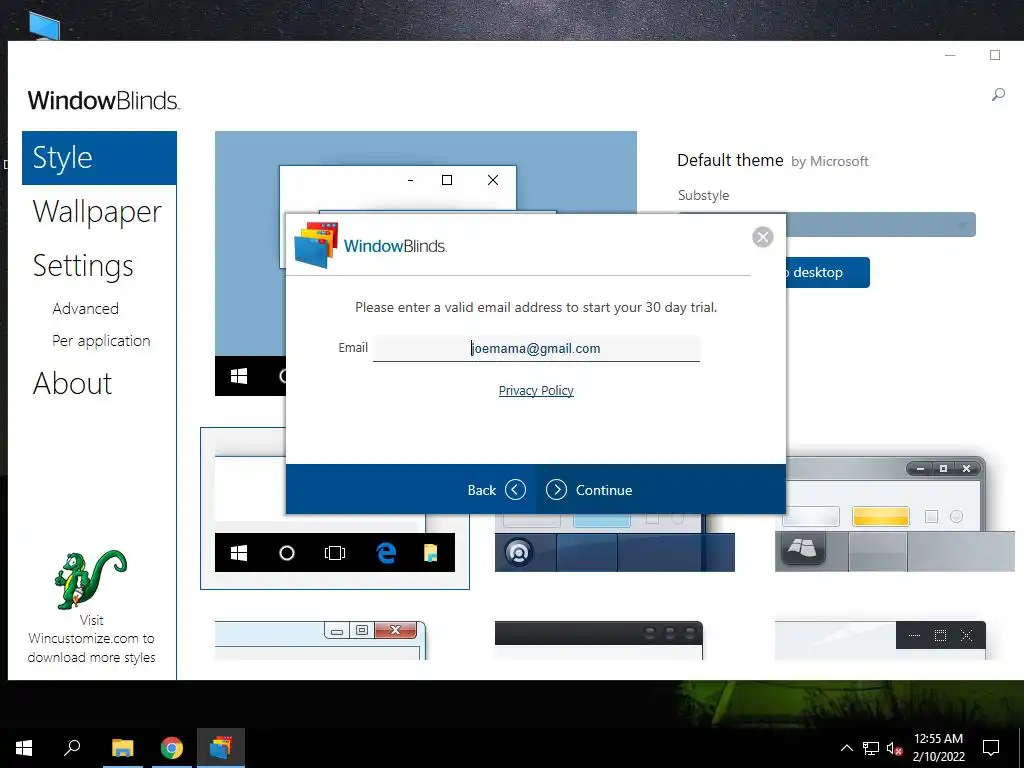Switch to the Wallpaper tab
This screenshot has height=768, width=1024.
tap(97, 212)
